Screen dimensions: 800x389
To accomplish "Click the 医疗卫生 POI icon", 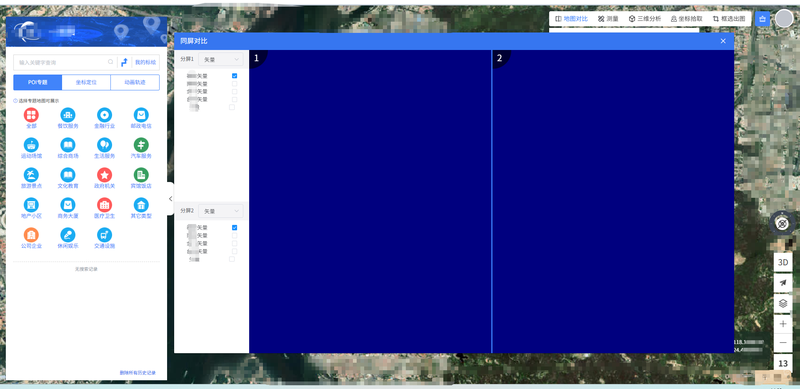I will pos(105,205).
